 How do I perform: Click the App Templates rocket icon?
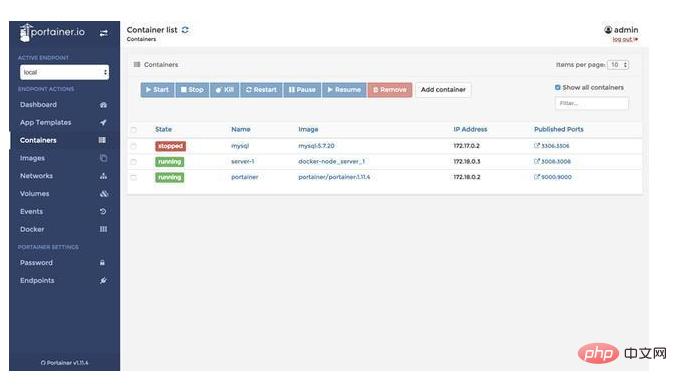[103, 123]
